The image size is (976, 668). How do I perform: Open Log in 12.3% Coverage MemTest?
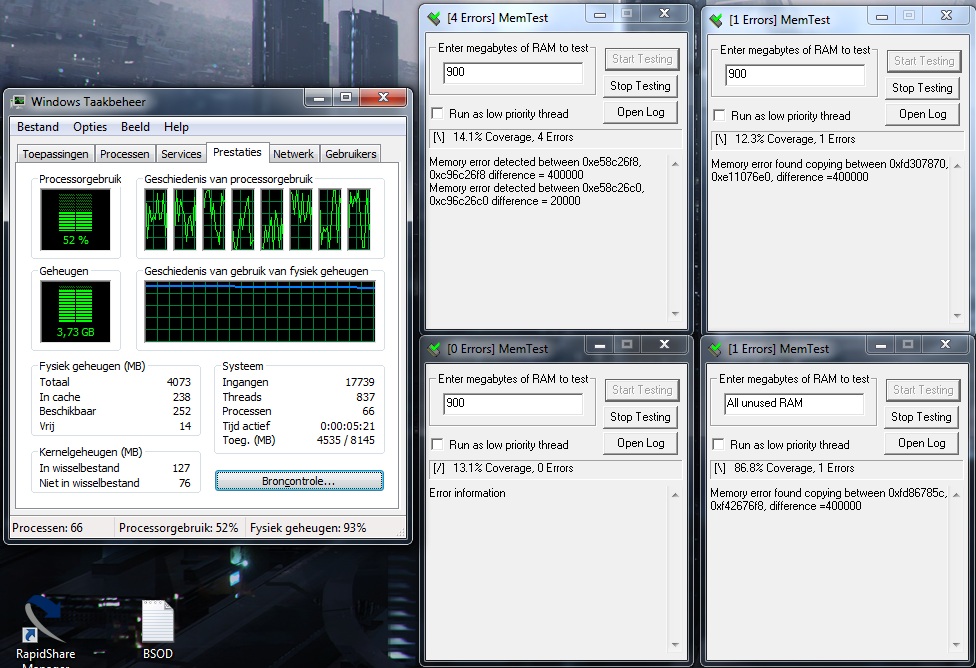click(x=922, y=114)
